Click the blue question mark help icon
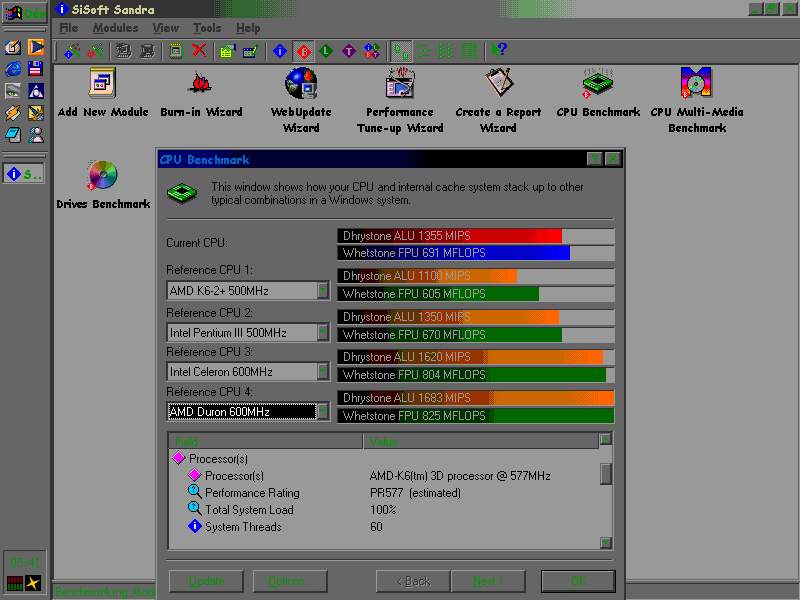800x600 pixels. (499, 51)
